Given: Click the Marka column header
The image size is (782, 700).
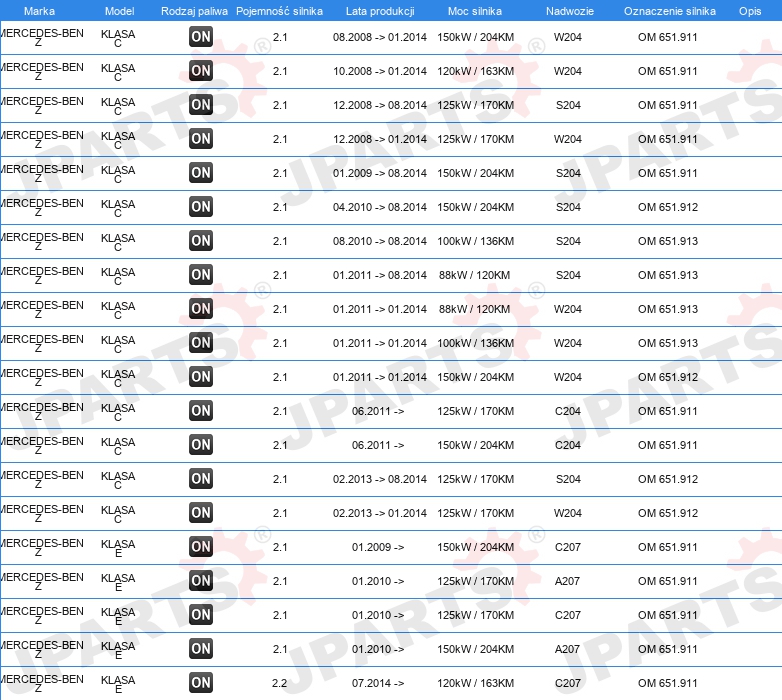Looking at the screenshot, I should 39,11.
